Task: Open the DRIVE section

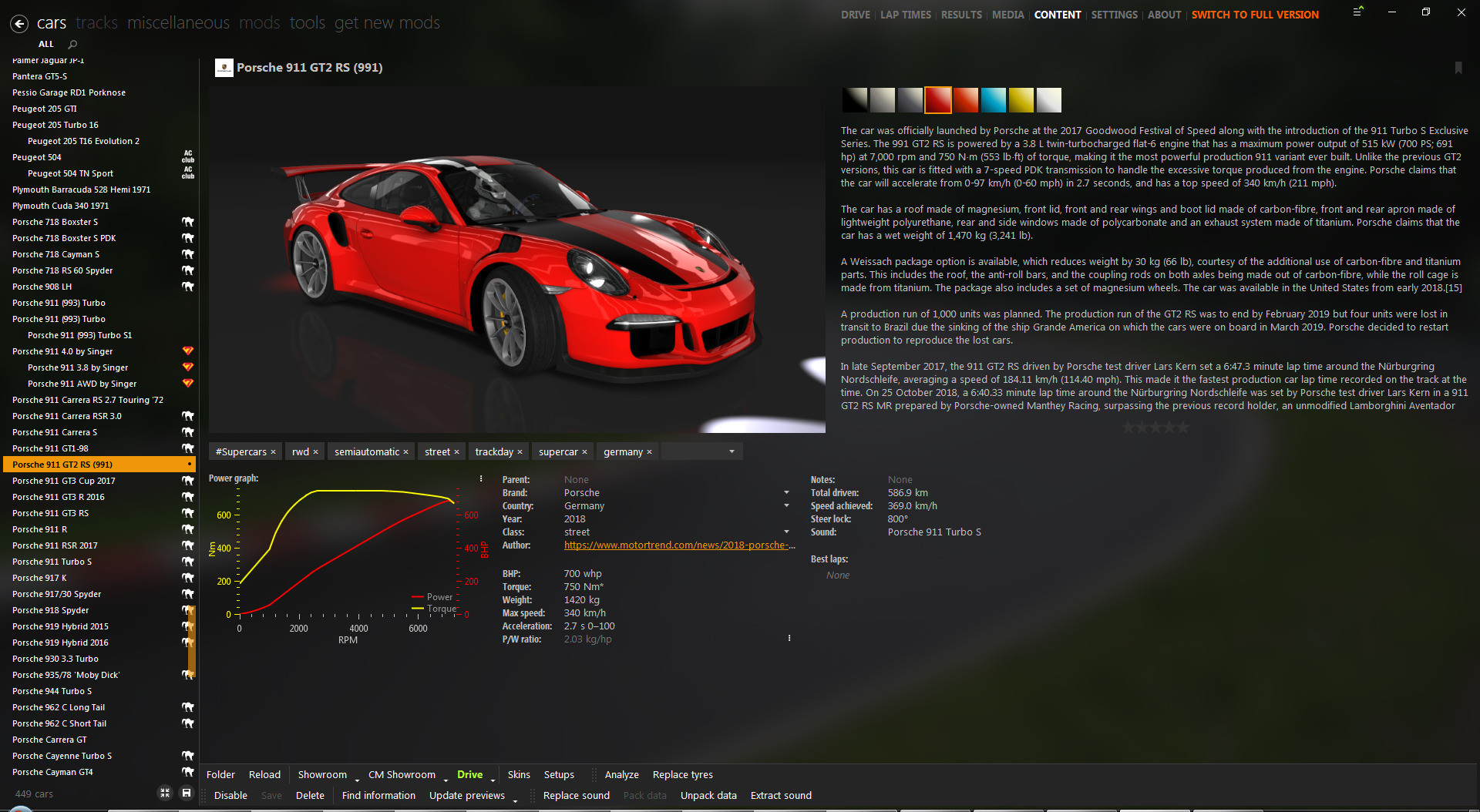Action: tap(856, 15)
